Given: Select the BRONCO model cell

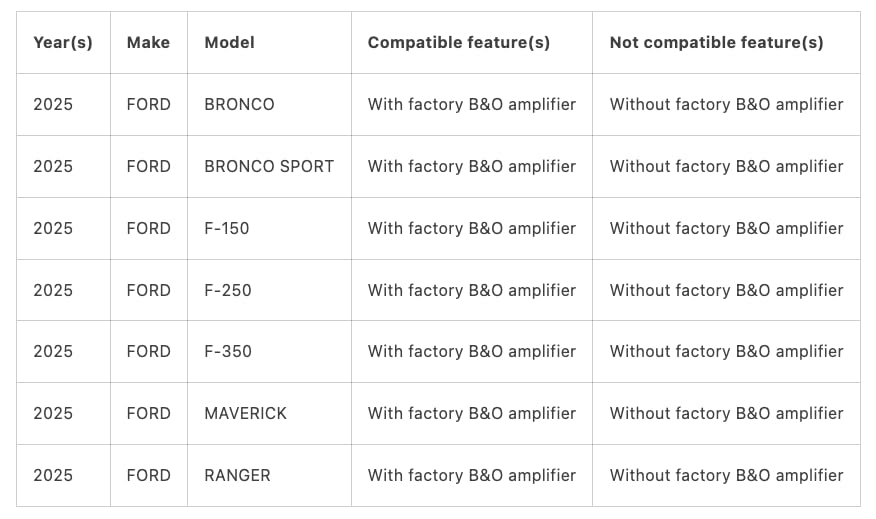Looking at the screenshot, I should pos(239,104).
